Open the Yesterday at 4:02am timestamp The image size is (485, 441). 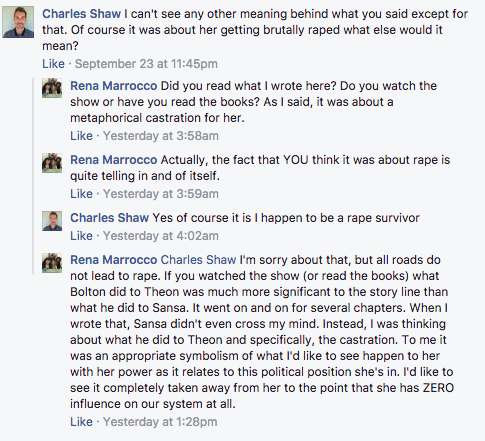coord(161,236)
